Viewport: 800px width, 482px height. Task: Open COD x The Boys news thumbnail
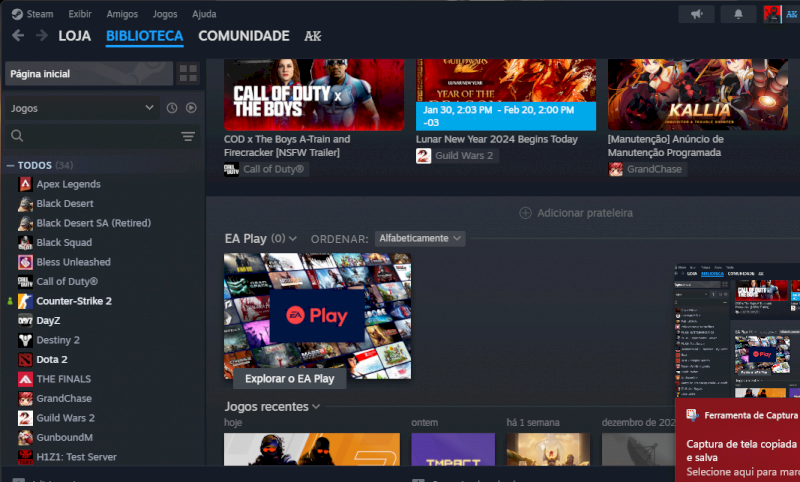[314, 94]
